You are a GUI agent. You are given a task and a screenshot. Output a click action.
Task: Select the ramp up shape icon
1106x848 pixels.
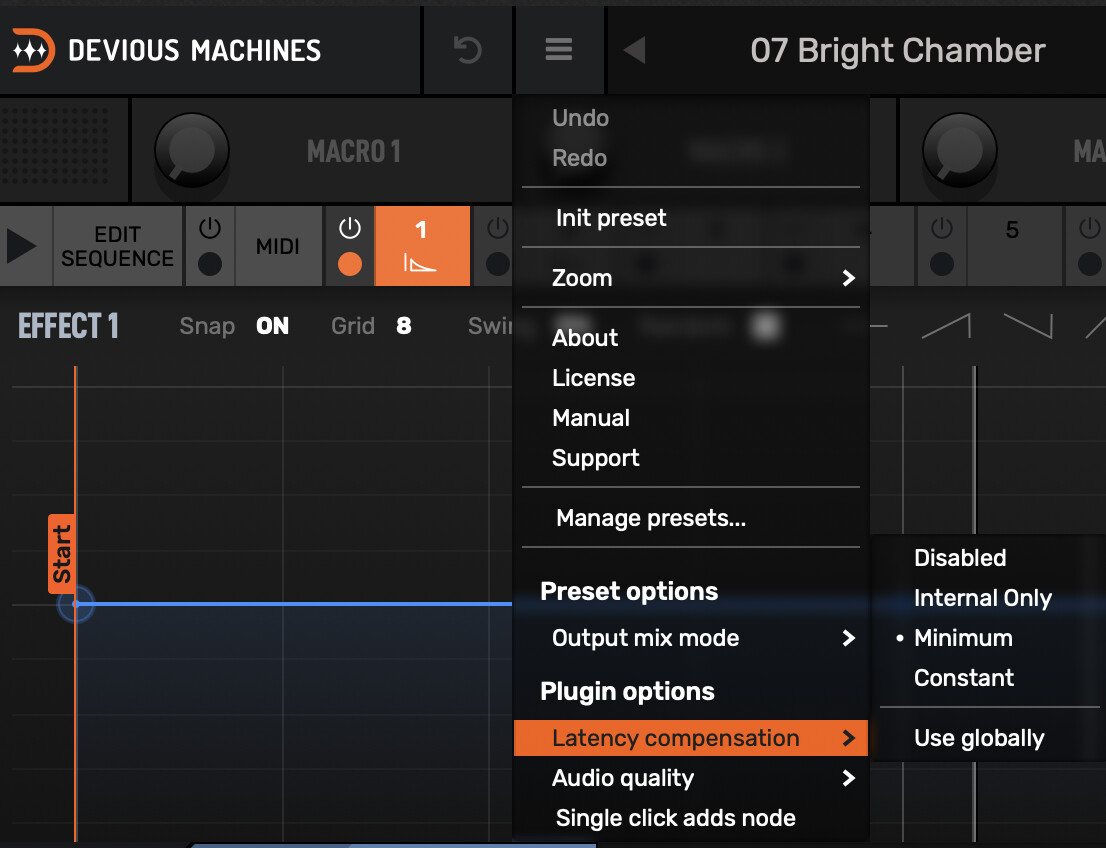coord(945,325)
